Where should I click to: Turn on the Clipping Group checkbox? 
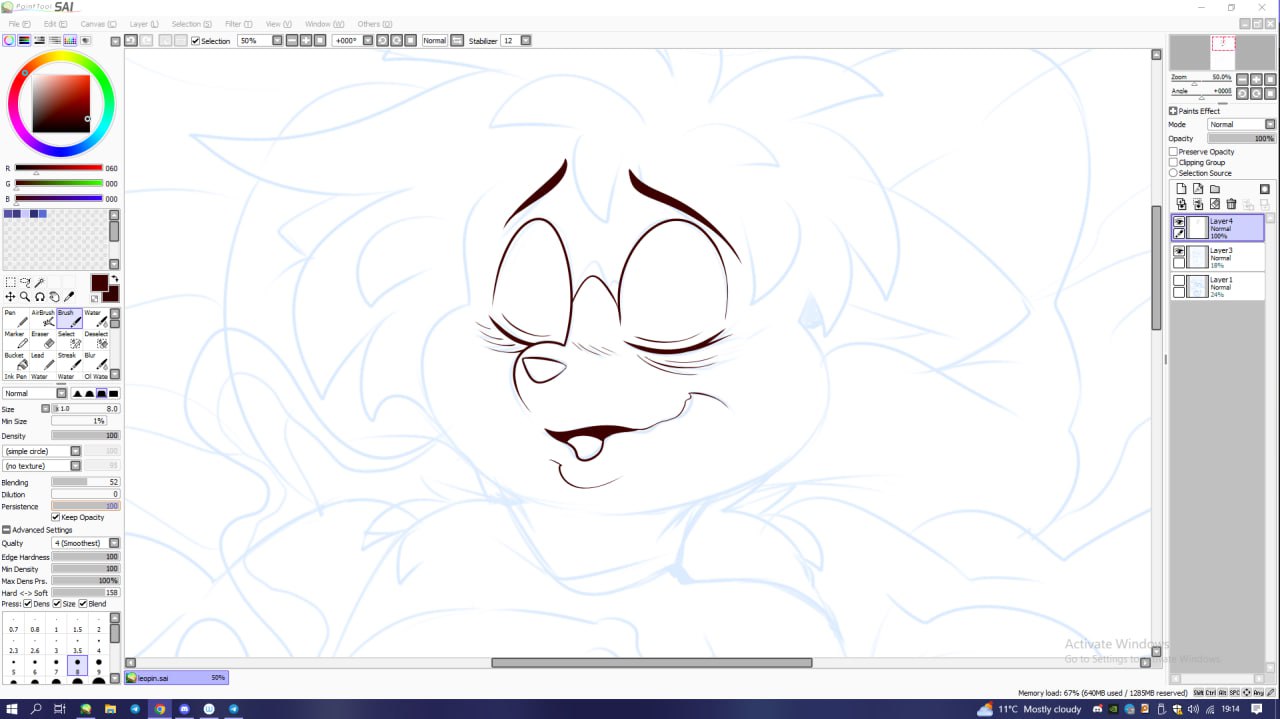(x=1174, y=162)
